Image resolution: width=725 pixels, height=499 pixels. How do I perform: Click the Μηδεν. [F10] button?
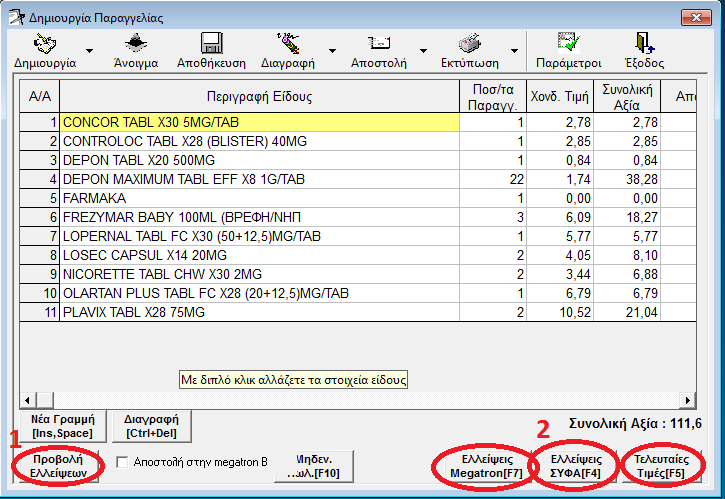point(314,466)
